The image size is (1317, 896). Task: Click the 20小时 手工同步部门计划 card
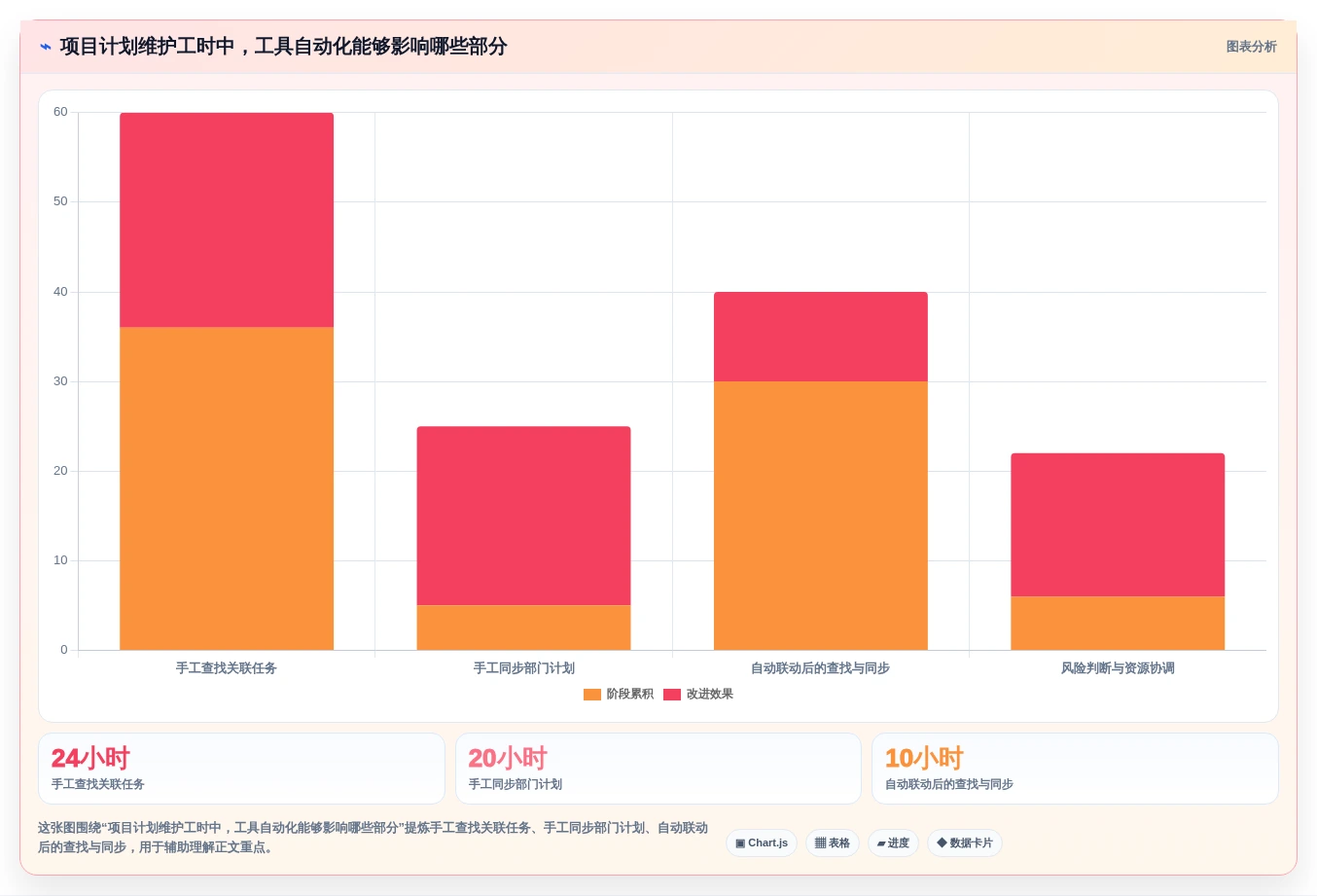[x=658, y=769]
